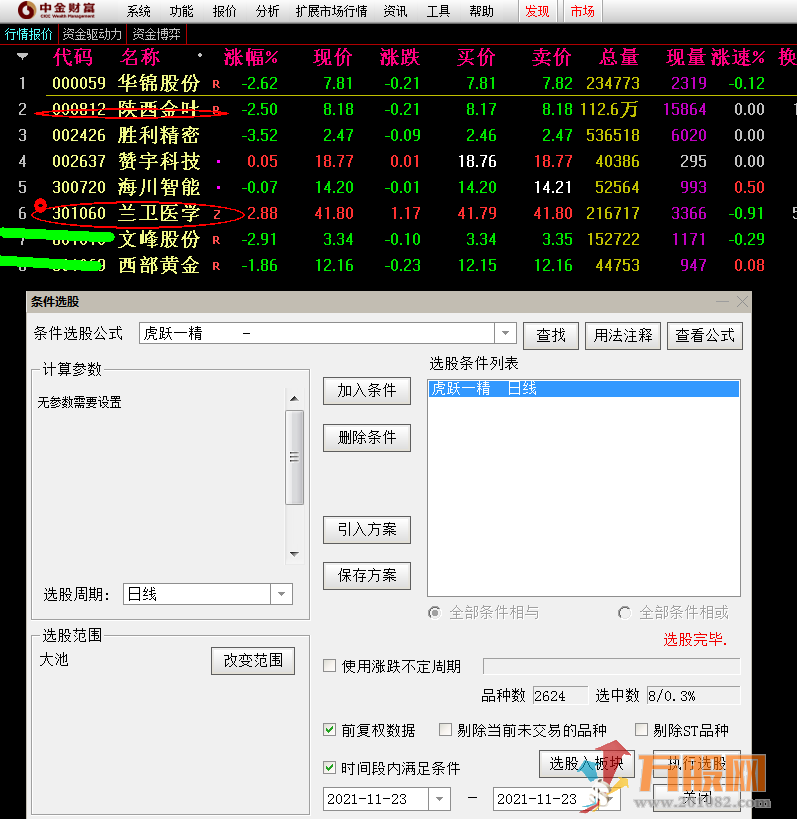Sort by 涨幅% column header
Screen dimensions: 797x819
click(251, 57)
